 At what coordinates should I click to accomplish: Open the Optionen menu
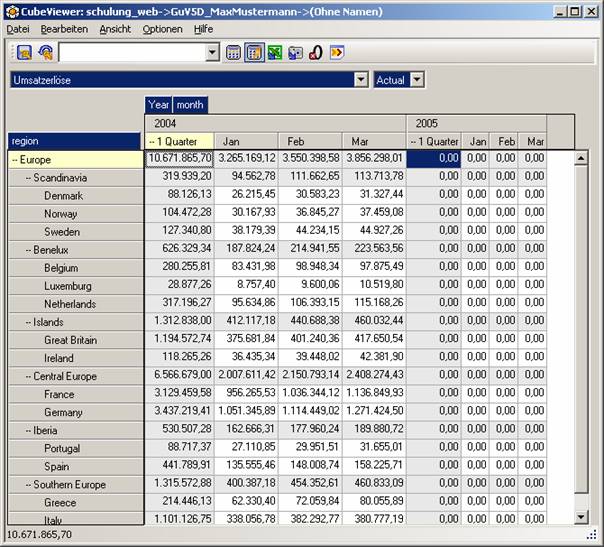pos(162,29)
